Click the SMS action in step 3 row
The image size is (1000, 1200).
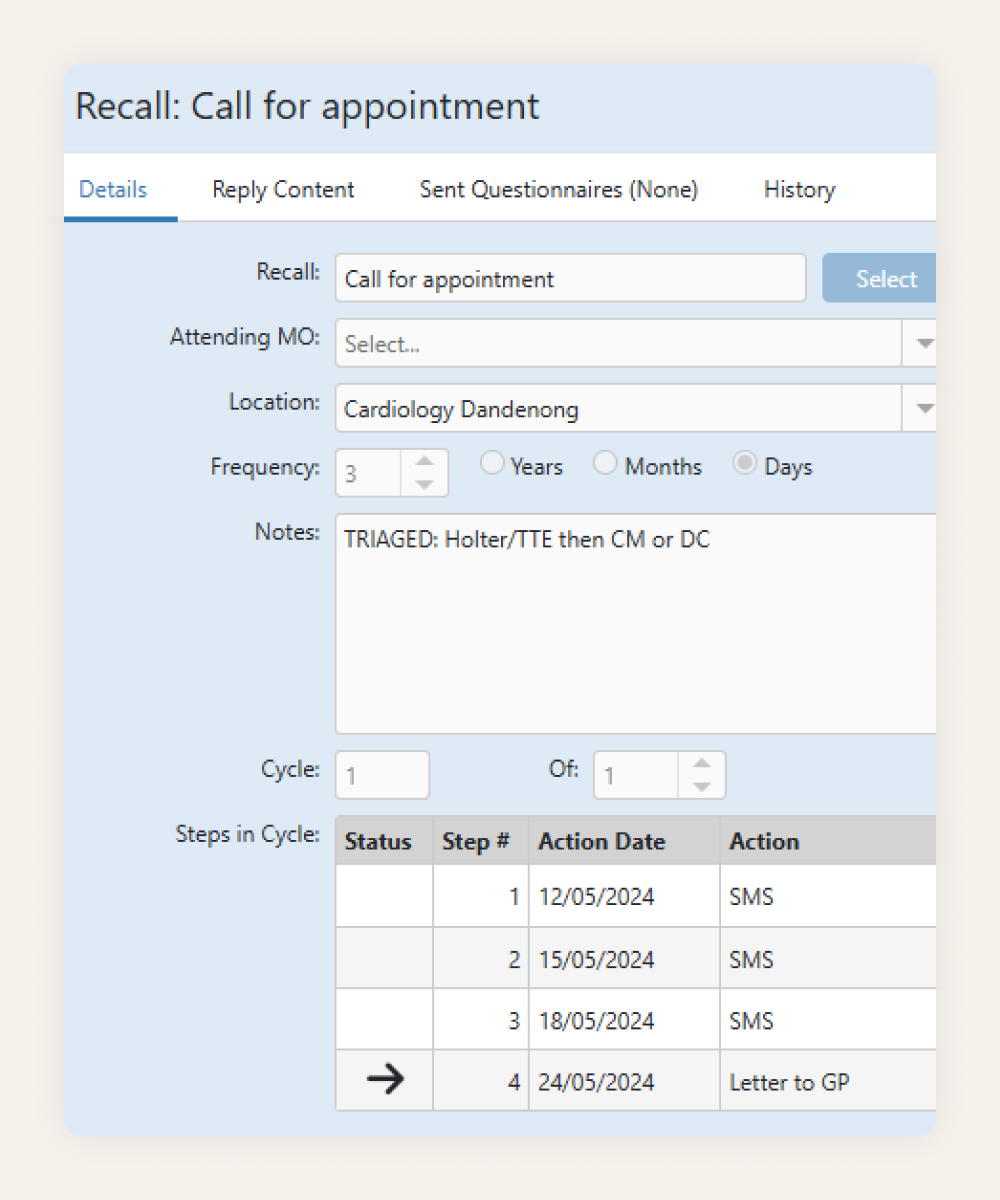click(828, 1020)
